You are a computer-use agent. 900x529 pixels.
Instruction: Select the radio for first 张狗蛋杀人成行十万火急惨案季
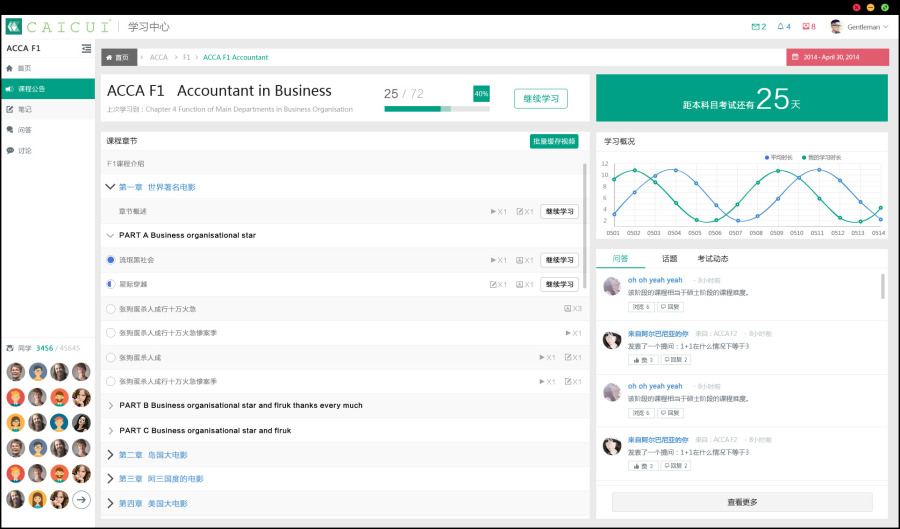click(x=111, y=333)
